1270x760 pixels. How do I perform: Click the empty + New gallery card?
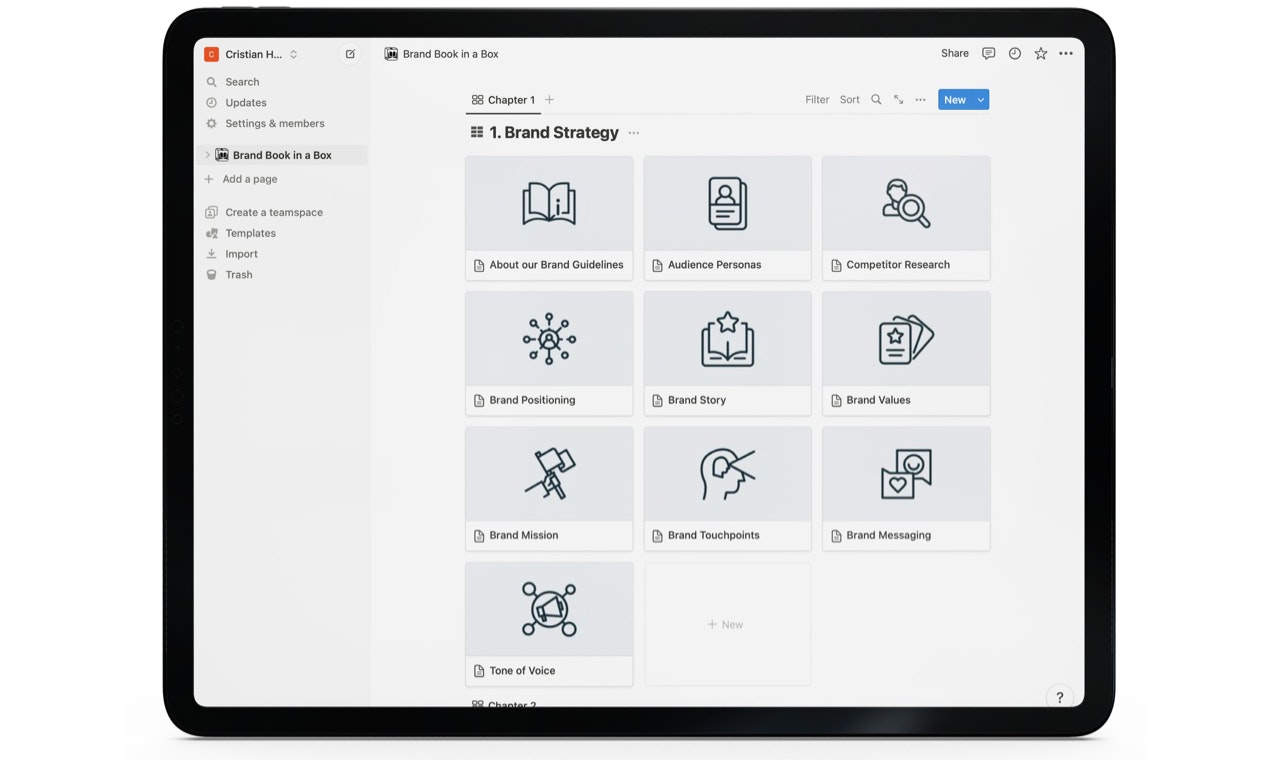point(727,624)
